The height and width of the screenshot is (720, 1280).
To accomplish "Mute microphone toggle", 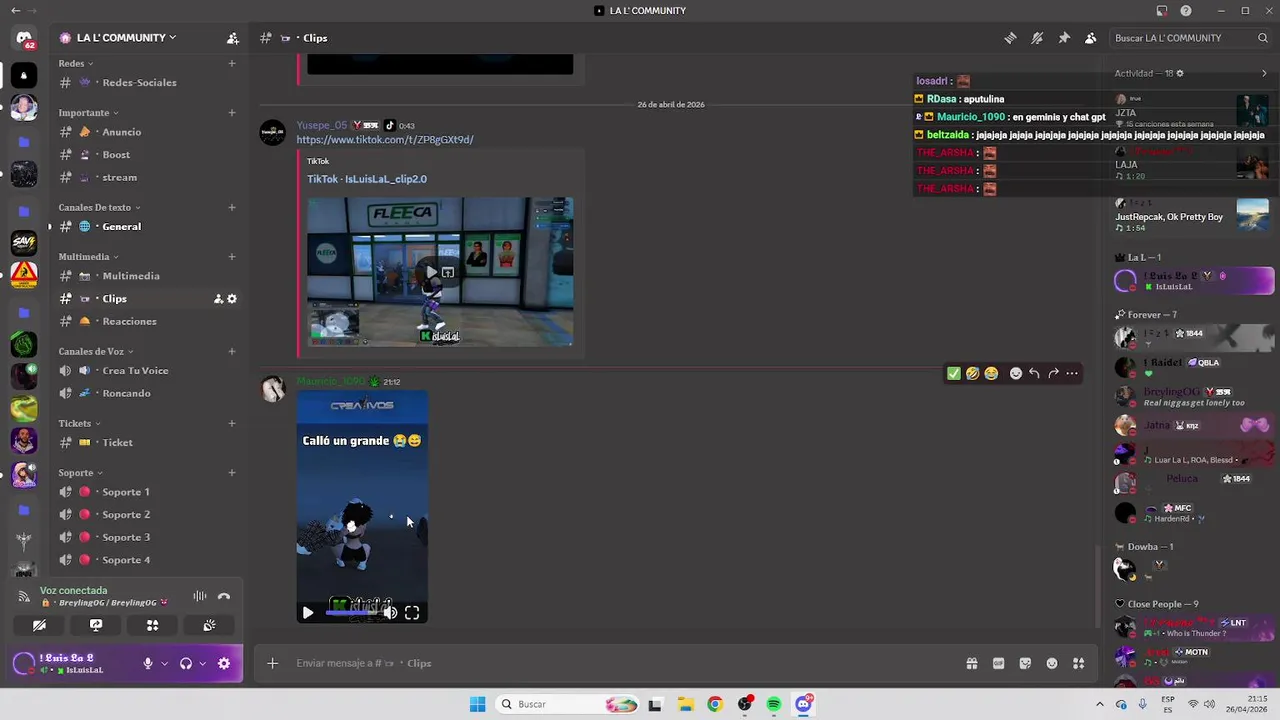I will [148, 663].
